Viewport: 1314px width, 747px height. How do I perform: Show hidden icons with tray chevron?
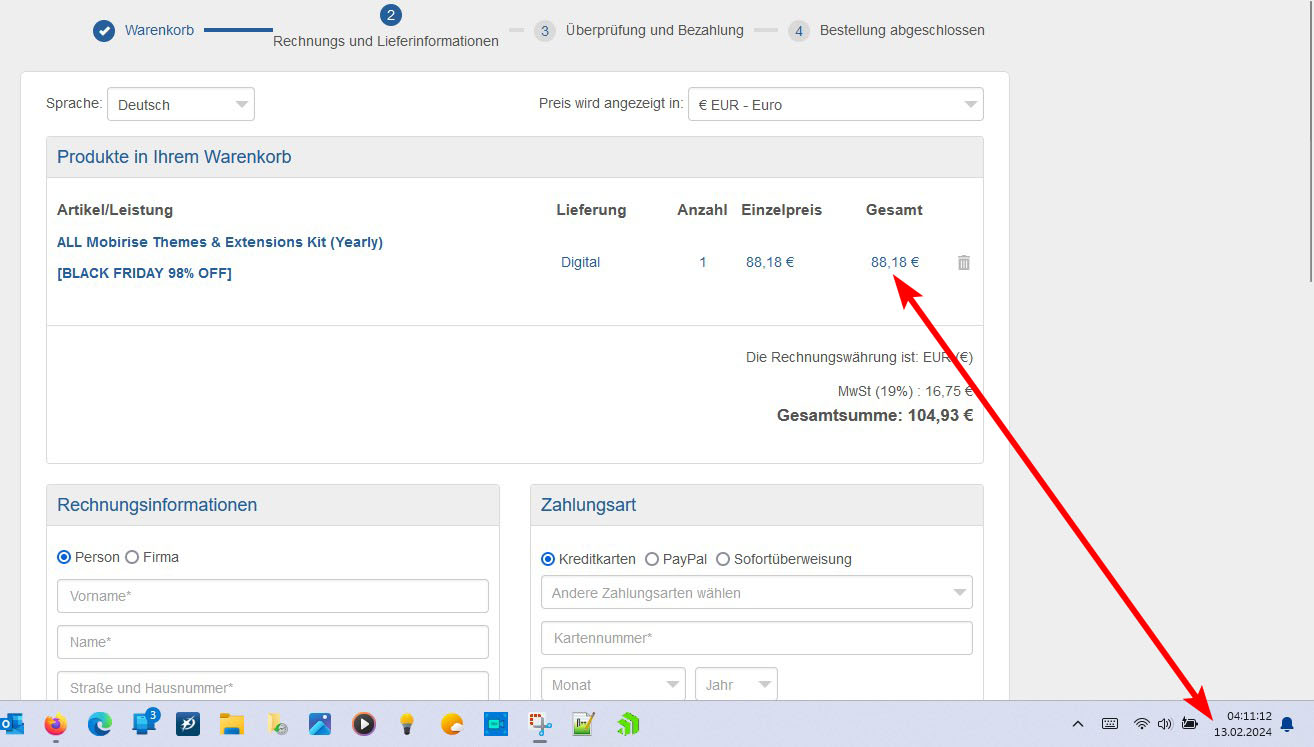[1077, 724]
